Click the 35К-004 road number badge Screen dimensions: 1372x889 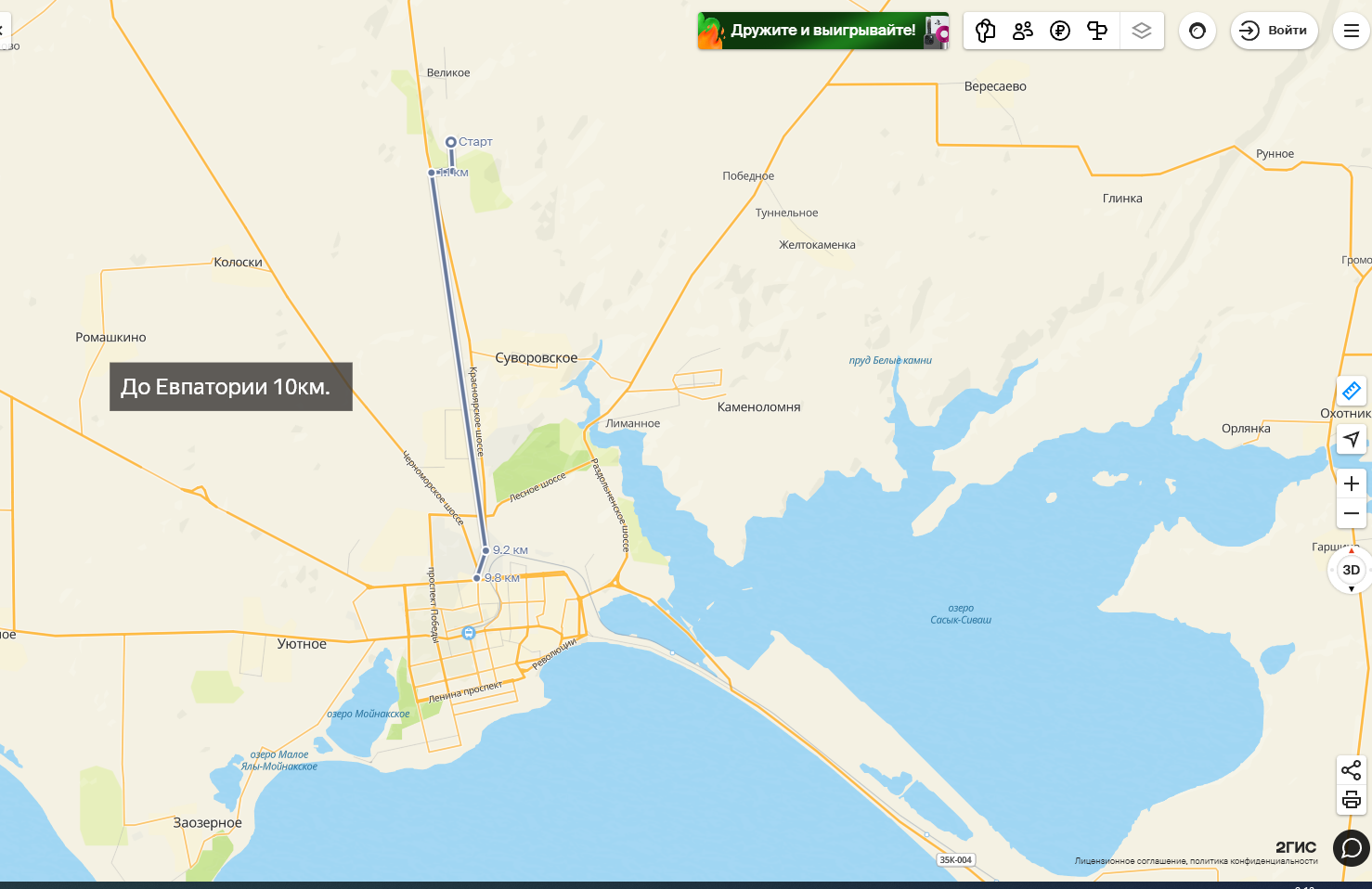tap(955, 860)
